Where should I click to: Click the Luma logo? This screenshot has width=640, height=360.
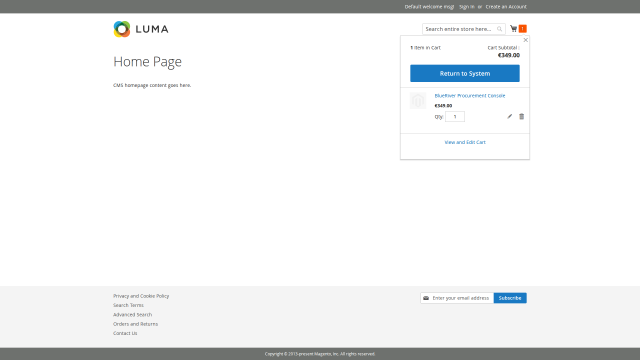point(141,29)
